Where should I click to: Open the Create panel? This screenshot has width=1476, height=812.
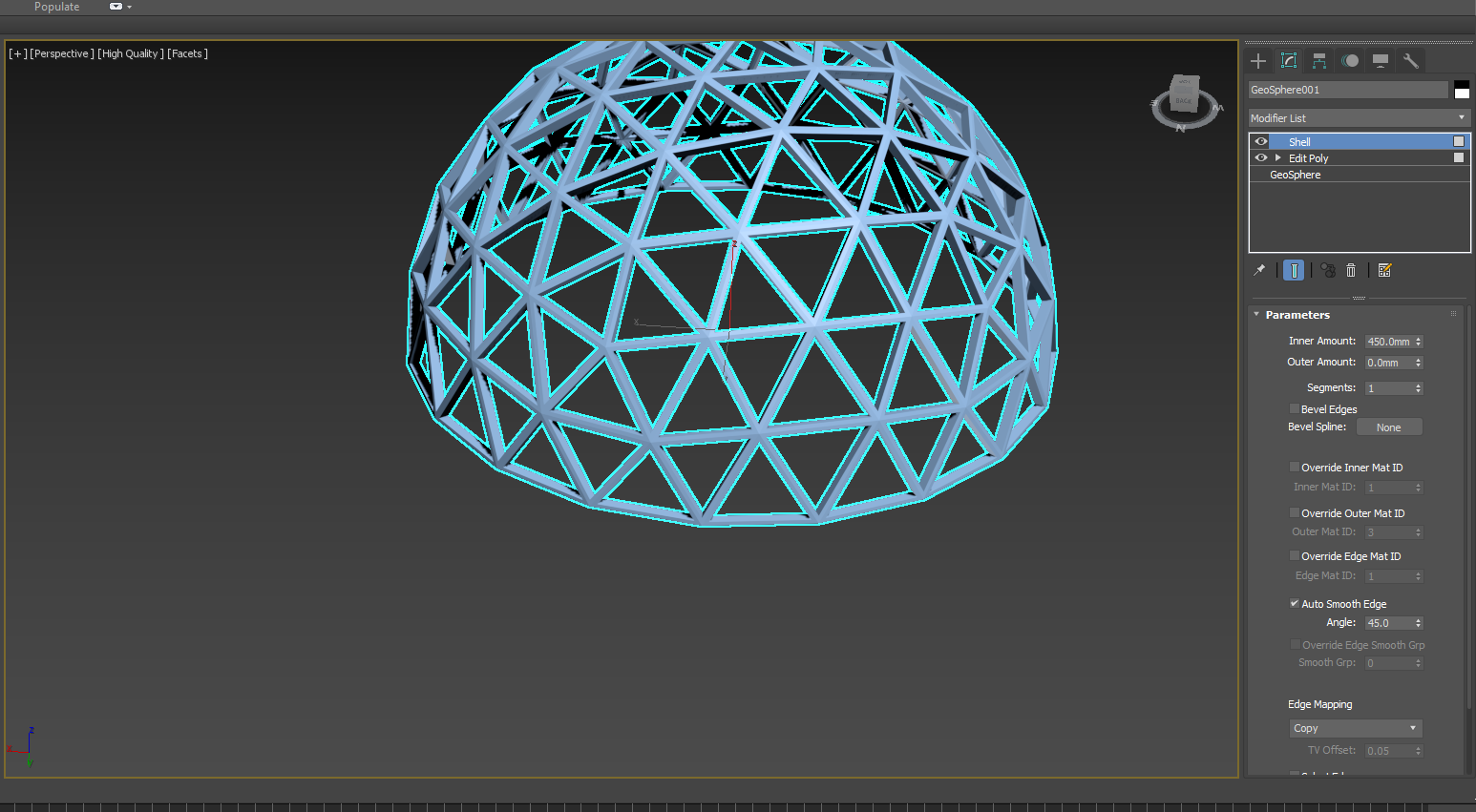(1258, 60)
